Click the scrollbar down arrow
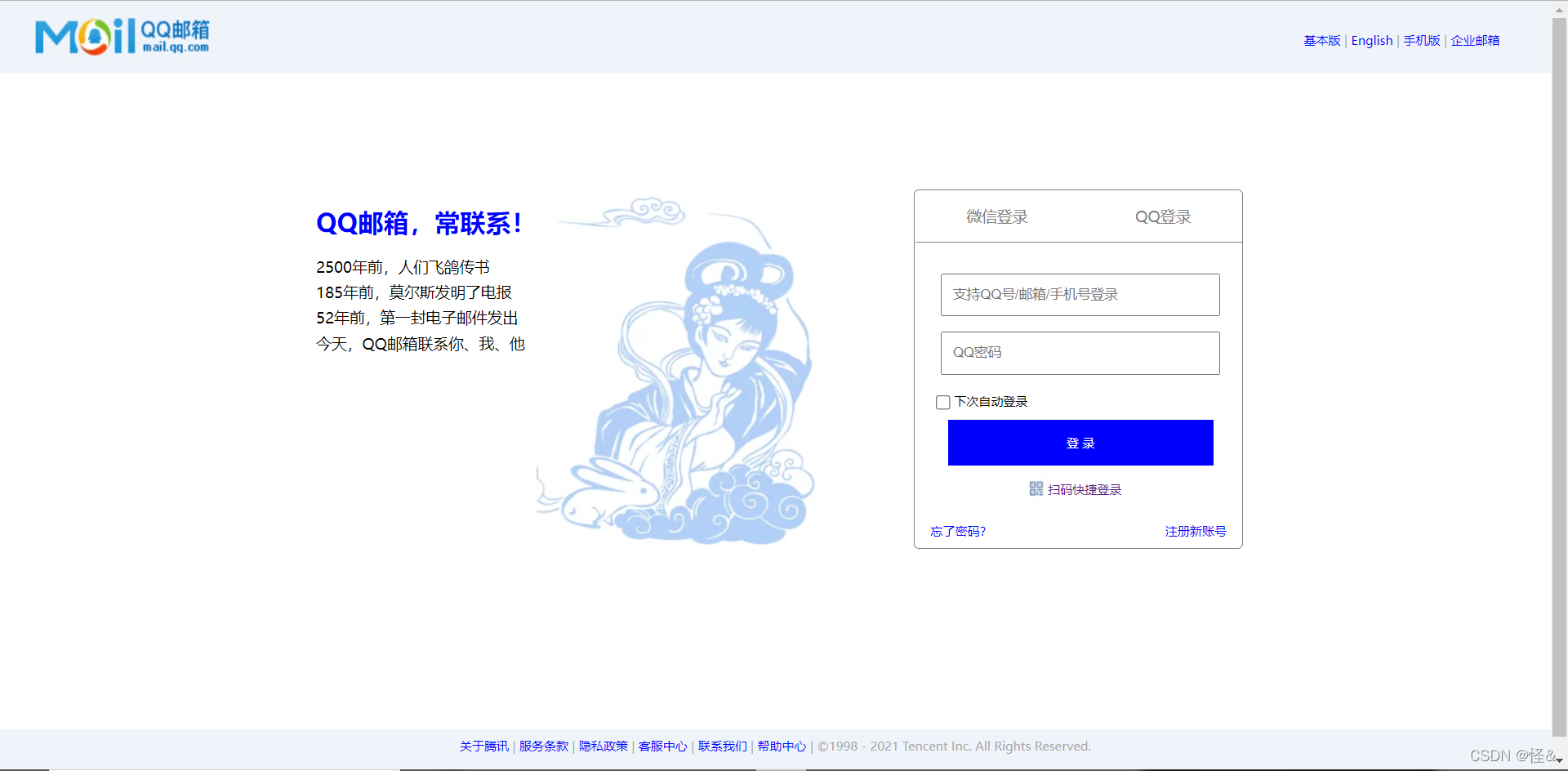This screenshot has width=1568, height=771. click(x=1559, y=761)
